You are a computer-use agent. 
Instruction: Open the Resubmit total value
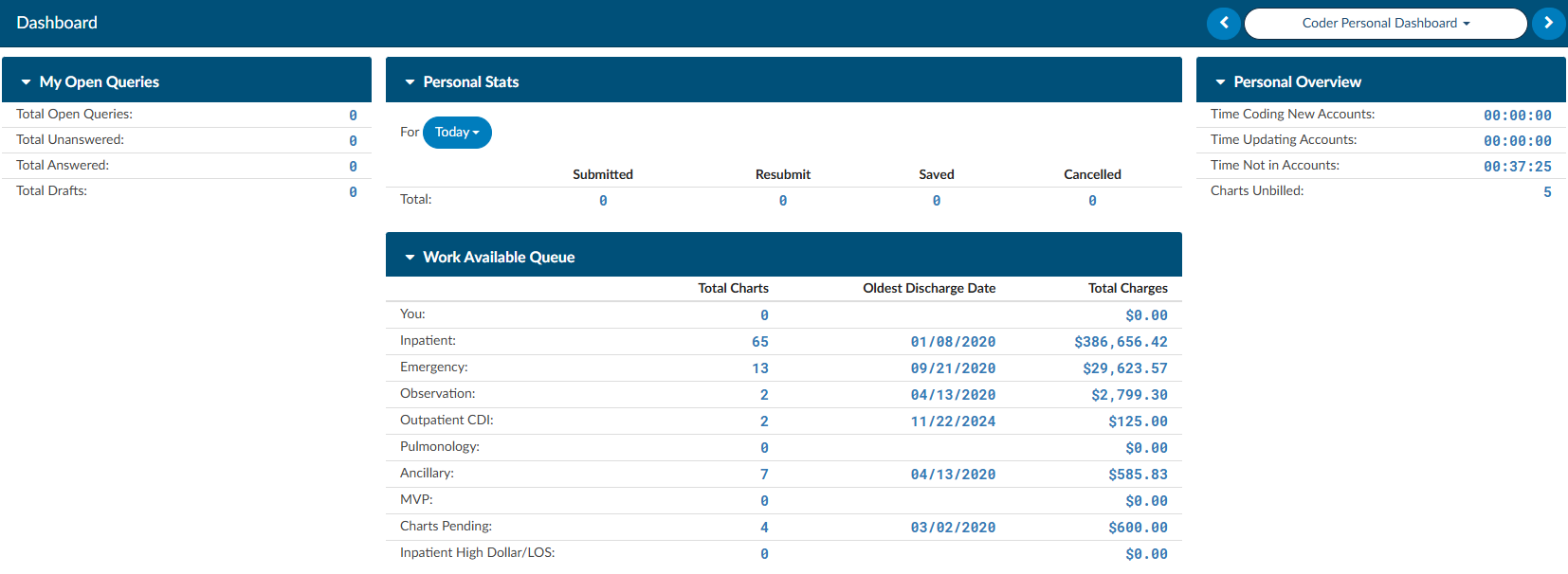click(783, 200)
